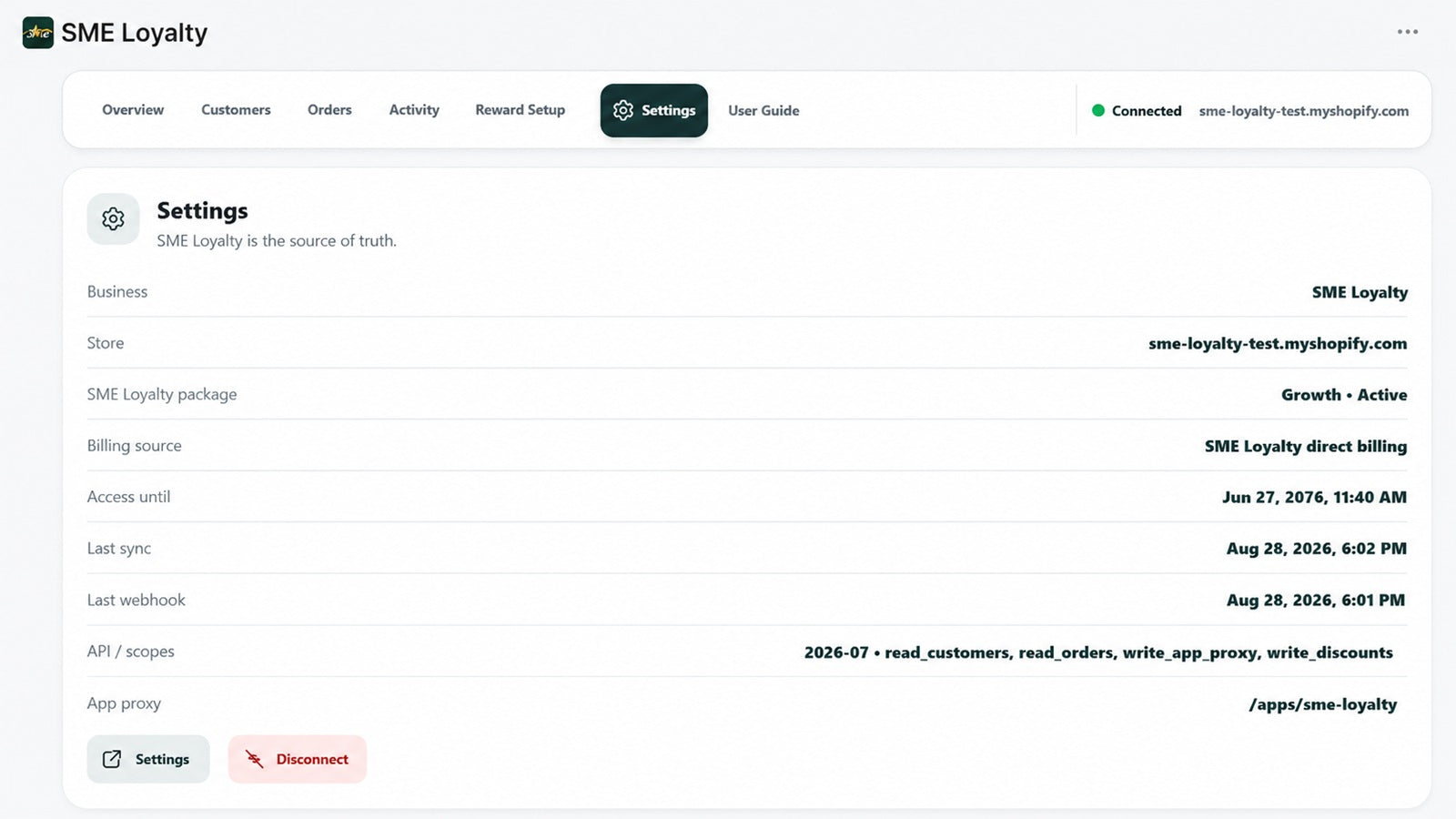Open the Overview tab
The width and height of the screenshot is (1456, 819).
tap(133, 110)
